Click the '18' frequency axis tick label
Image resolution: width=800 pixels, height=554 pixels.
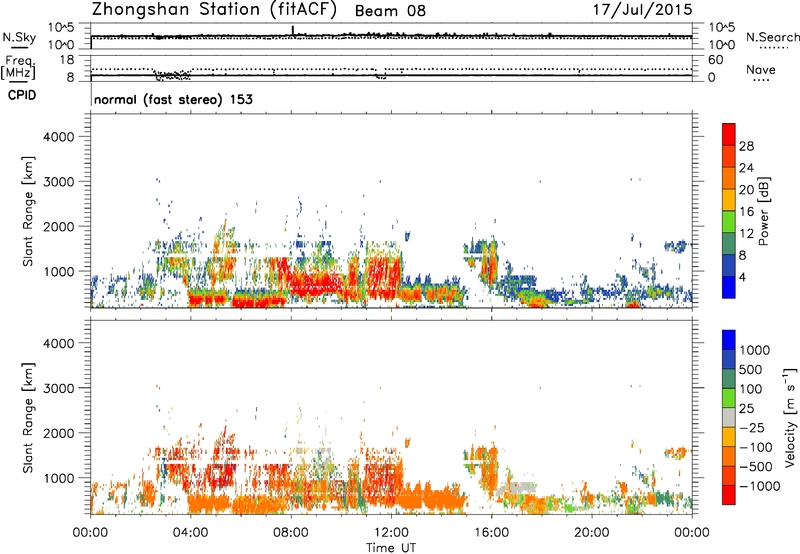[x=67, y=60]
